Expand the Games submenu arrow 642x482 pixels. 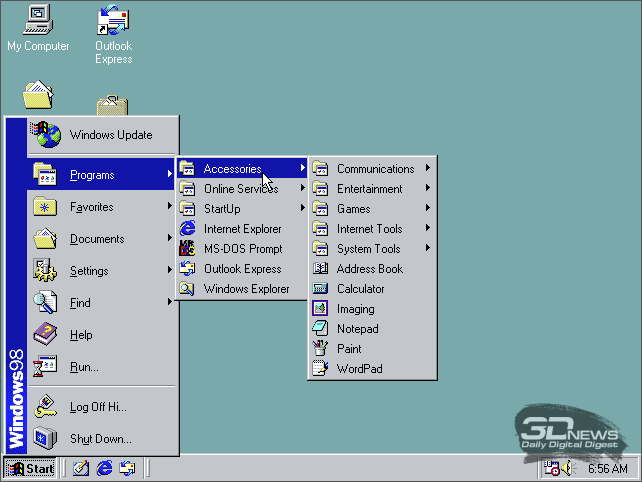(x=428, y=208)
